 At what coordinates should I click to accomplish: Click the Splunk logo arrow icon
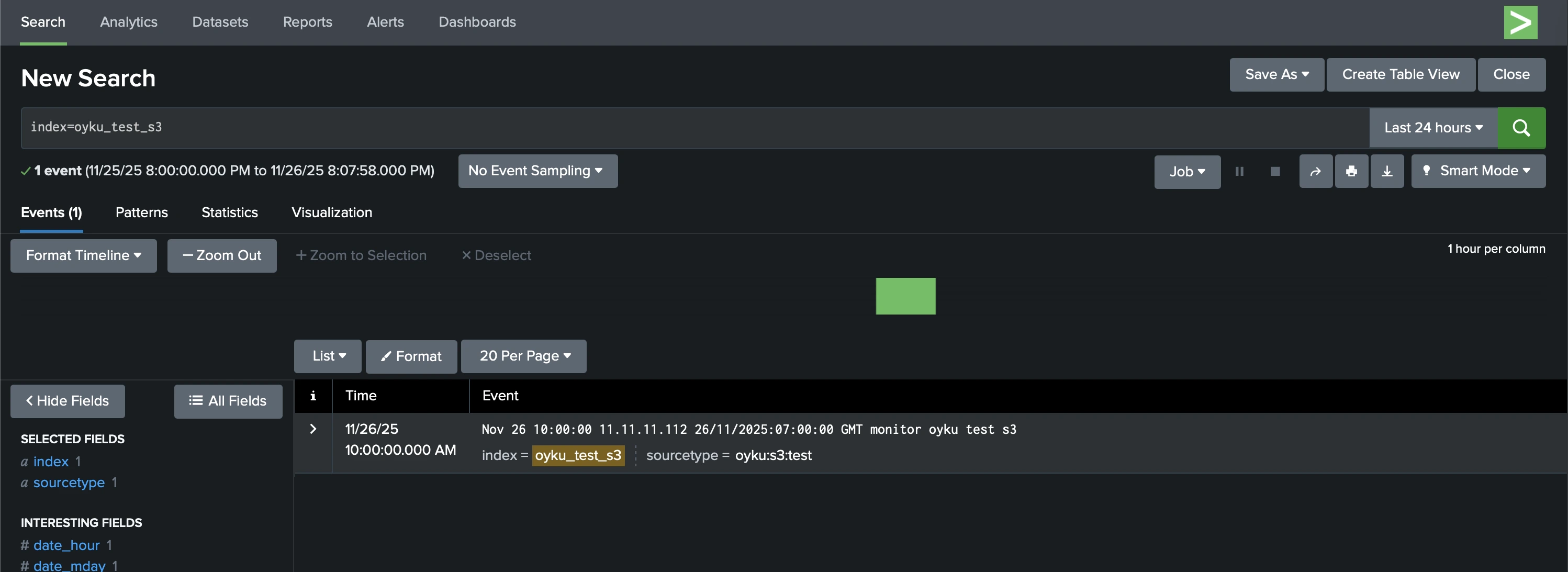(1520, 22)
